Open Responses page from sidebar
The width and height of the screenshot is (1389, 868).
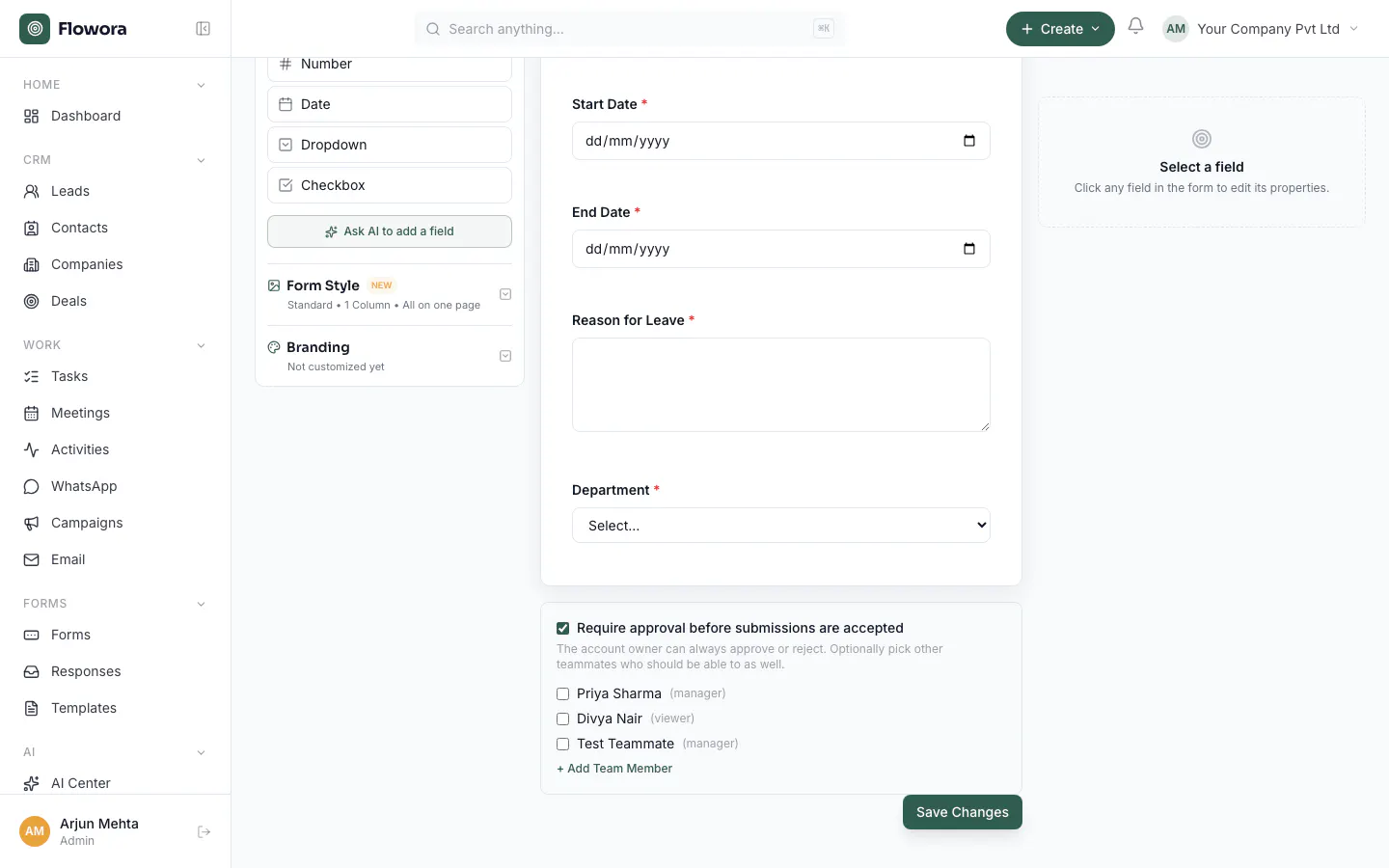tap(116, 671)
